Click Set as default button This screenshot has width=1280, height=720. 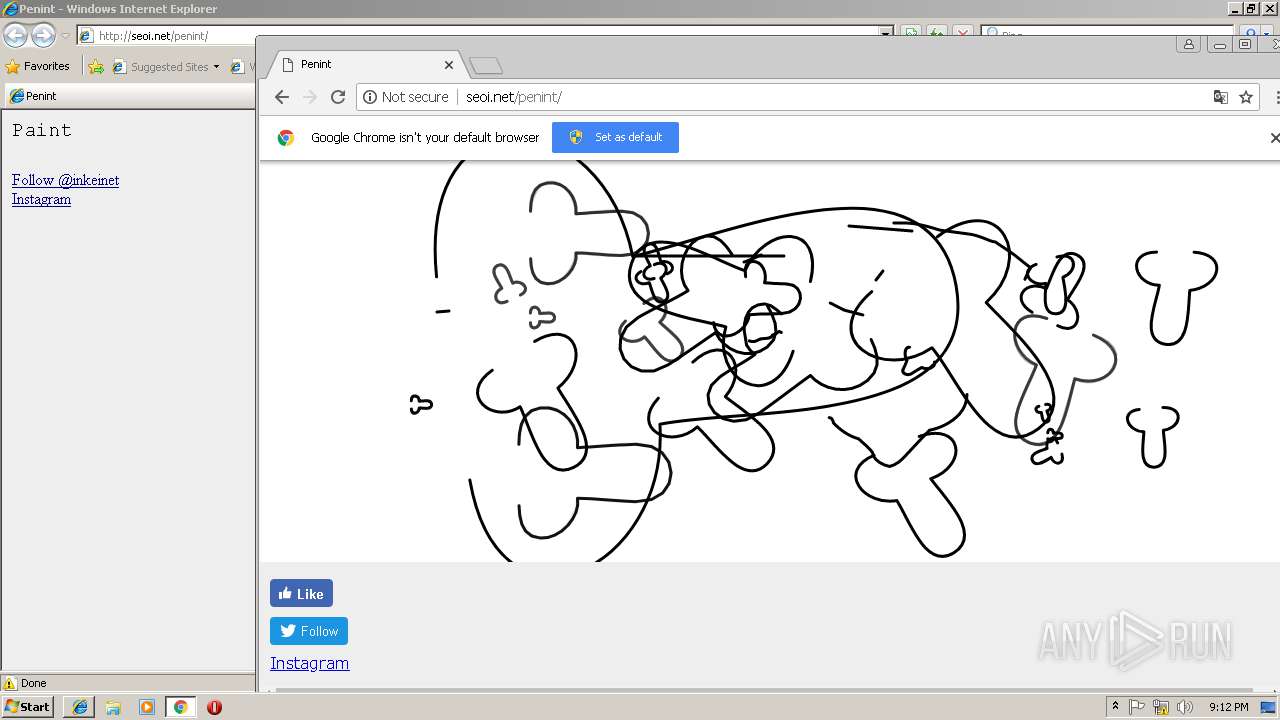coord(615,137)
